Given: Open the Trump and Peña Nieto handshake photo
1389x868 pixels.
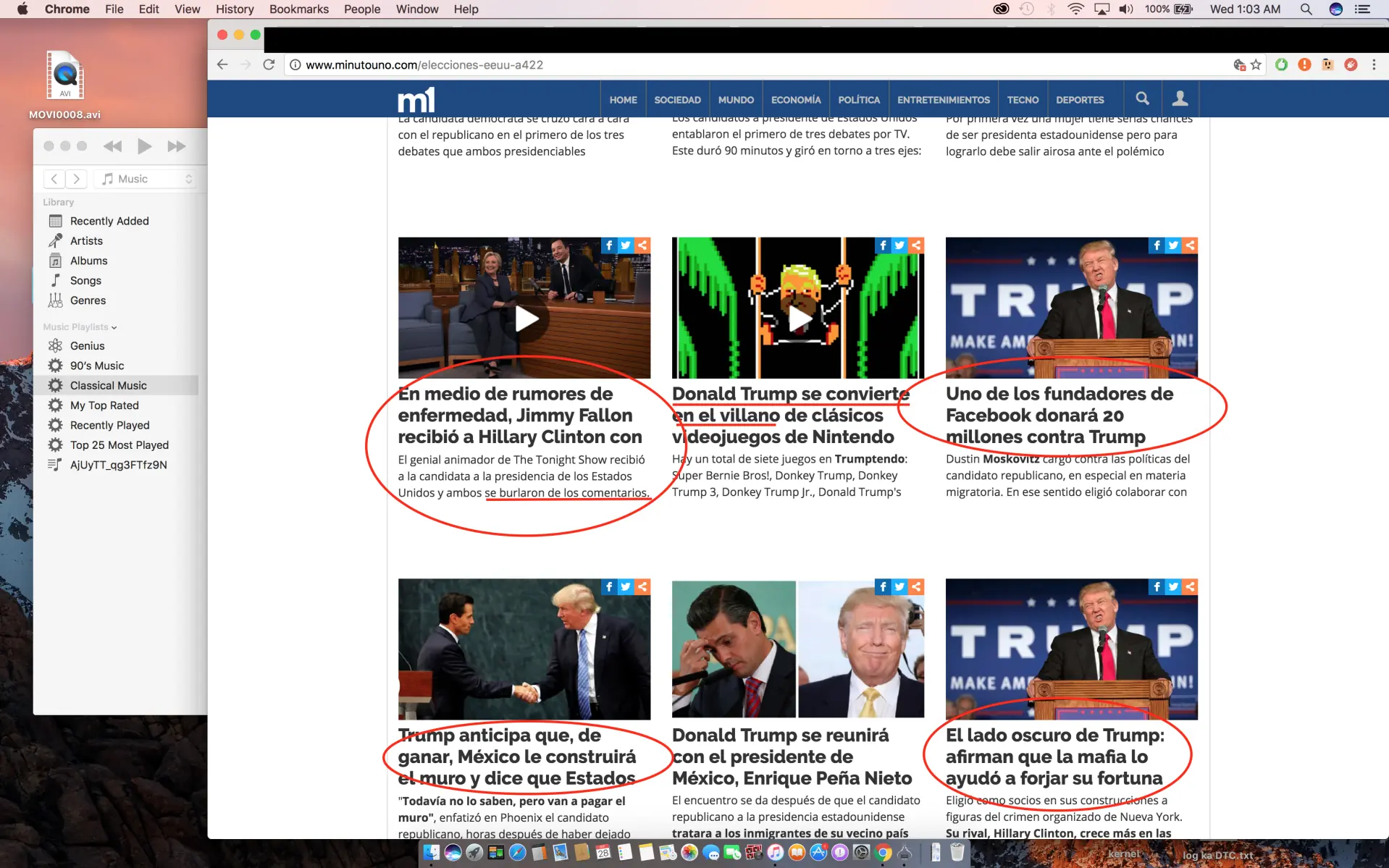Looking at the screenshot, I should pos(524,649).
